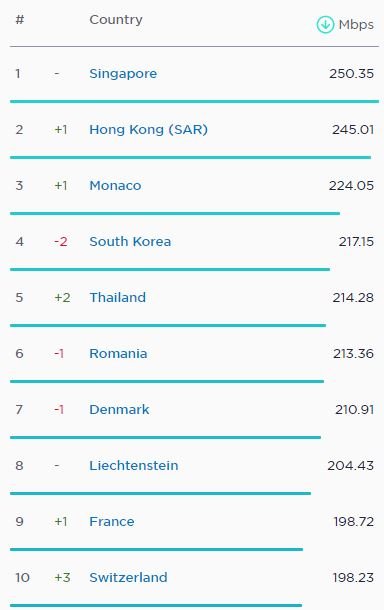
Task: Click the Mbps column label
Action: coord(356,25)
